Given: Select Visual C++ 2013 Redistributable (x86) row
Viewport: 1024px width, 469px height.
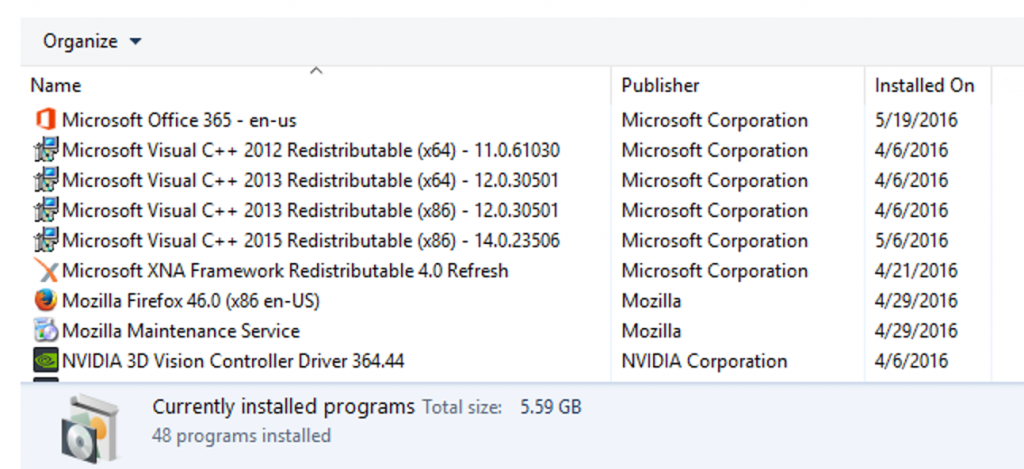Looking at the screenshot, I should pyautogui.click(x=311, y=210).
